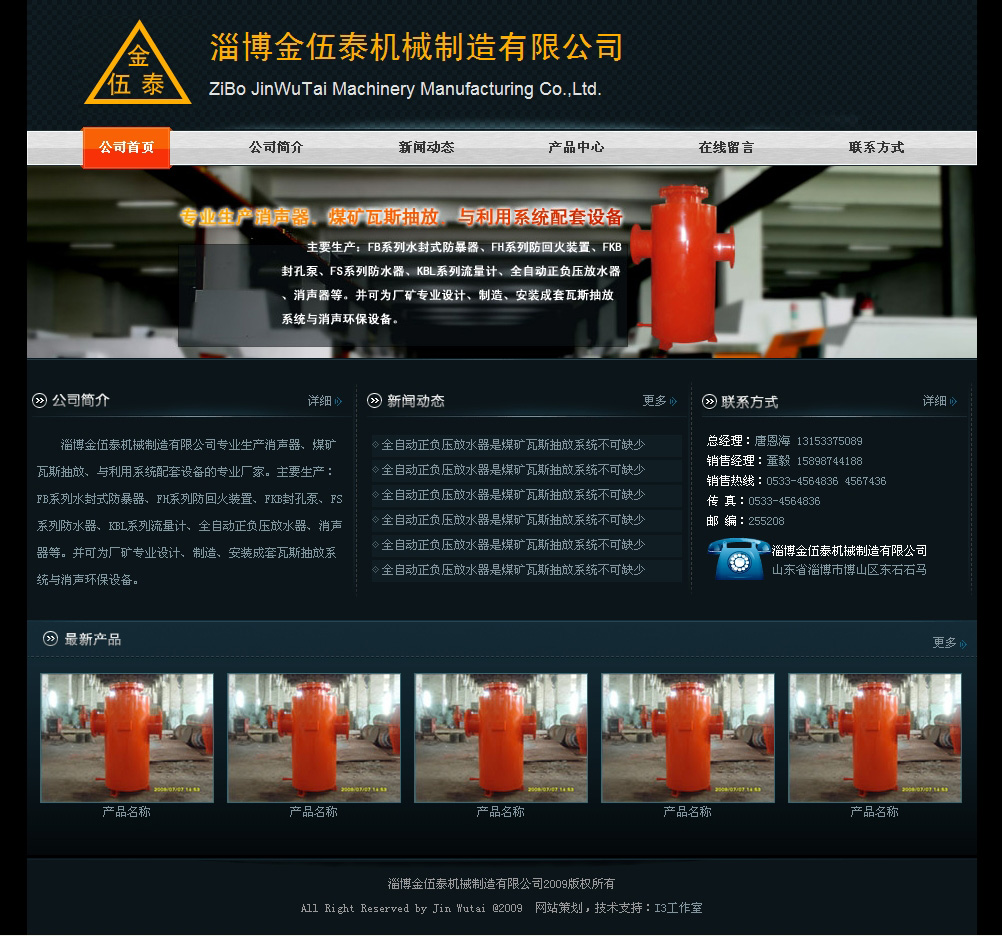Click the 销售热线 number 0533-4564836

click(802, 481)
